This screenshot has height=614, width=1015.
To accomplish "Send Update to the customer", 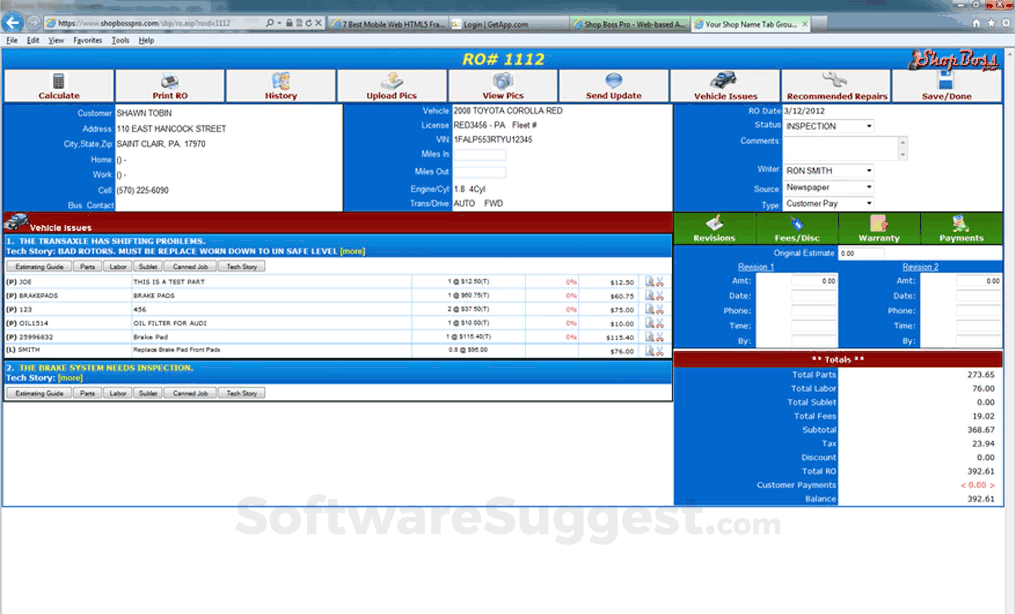I will [613, 85].
